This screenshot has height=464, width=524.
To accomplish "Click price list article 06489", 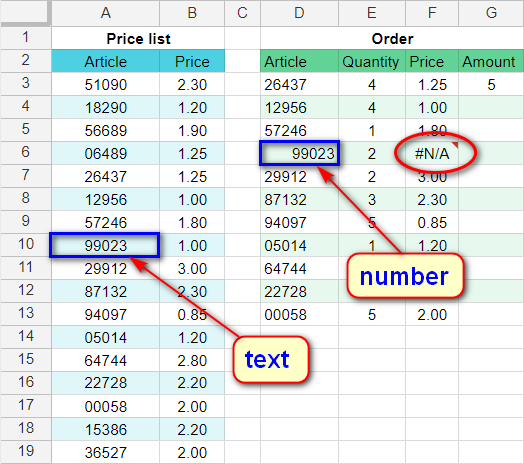I will tap(105, 153).
